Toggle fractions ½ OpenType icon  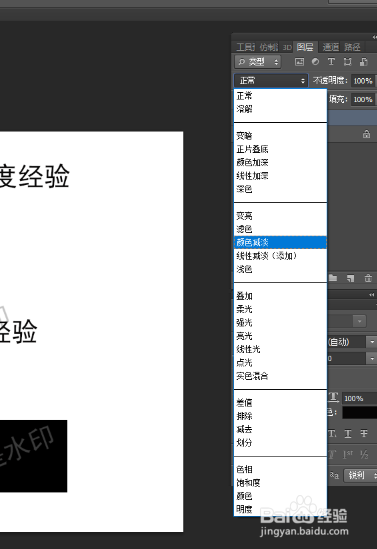coord(364,454)
